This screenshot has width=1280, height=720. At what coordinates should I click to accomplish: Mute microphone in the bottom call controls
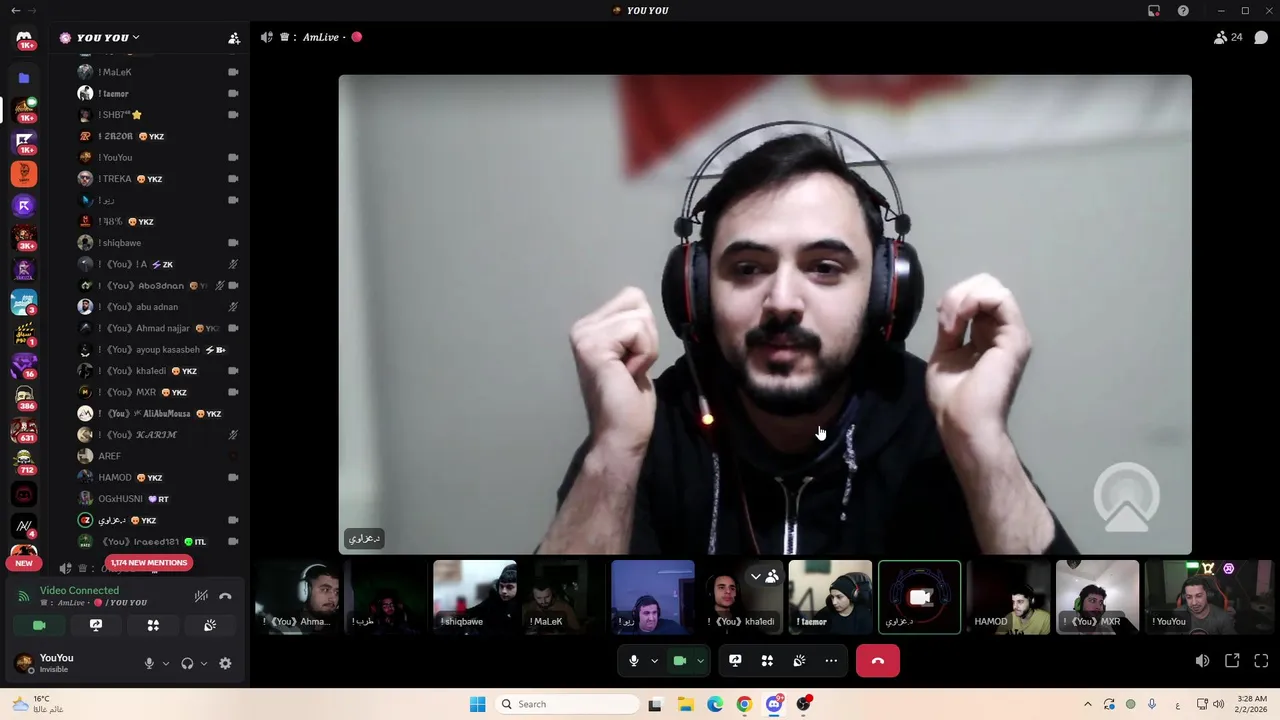(x=634, y=661)
